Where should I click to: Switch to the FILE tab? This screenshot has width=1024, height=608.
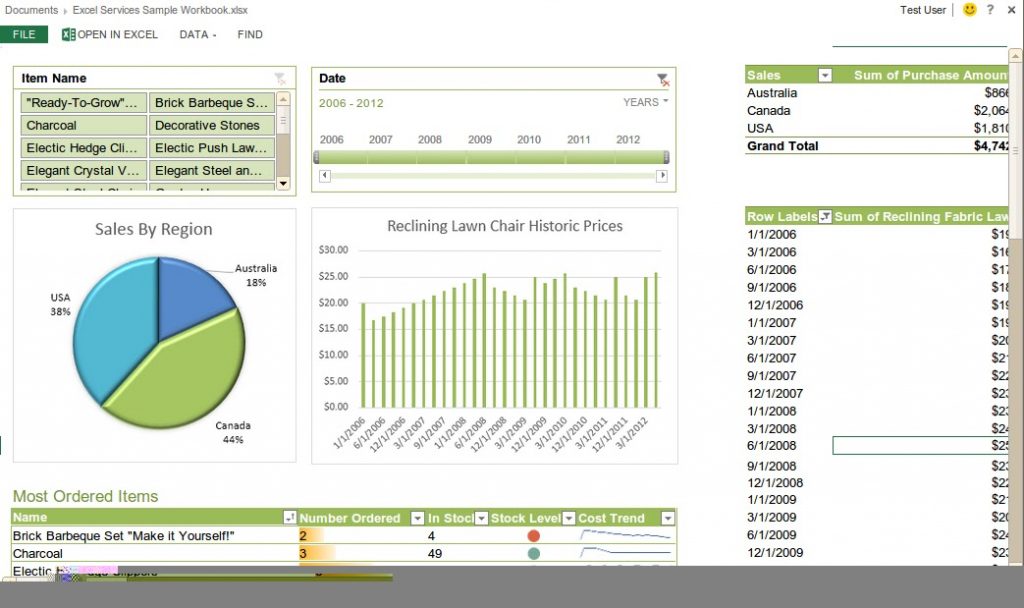(x=24, y=34)
